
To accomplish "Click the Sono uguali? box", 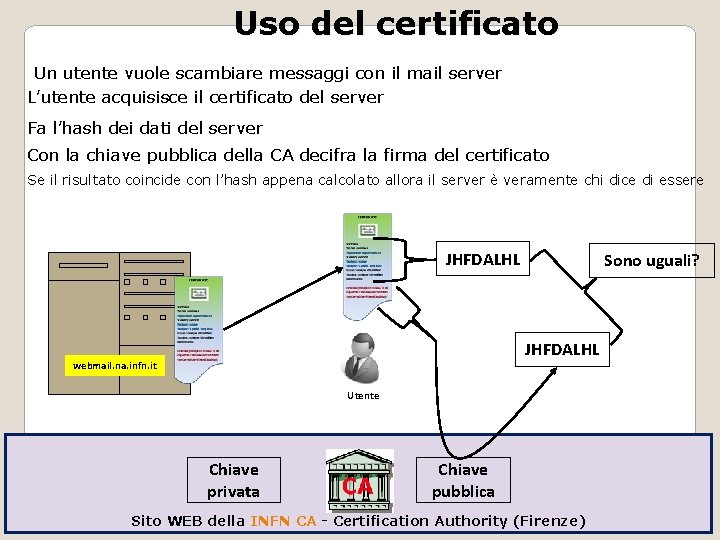I will [652, 260].
